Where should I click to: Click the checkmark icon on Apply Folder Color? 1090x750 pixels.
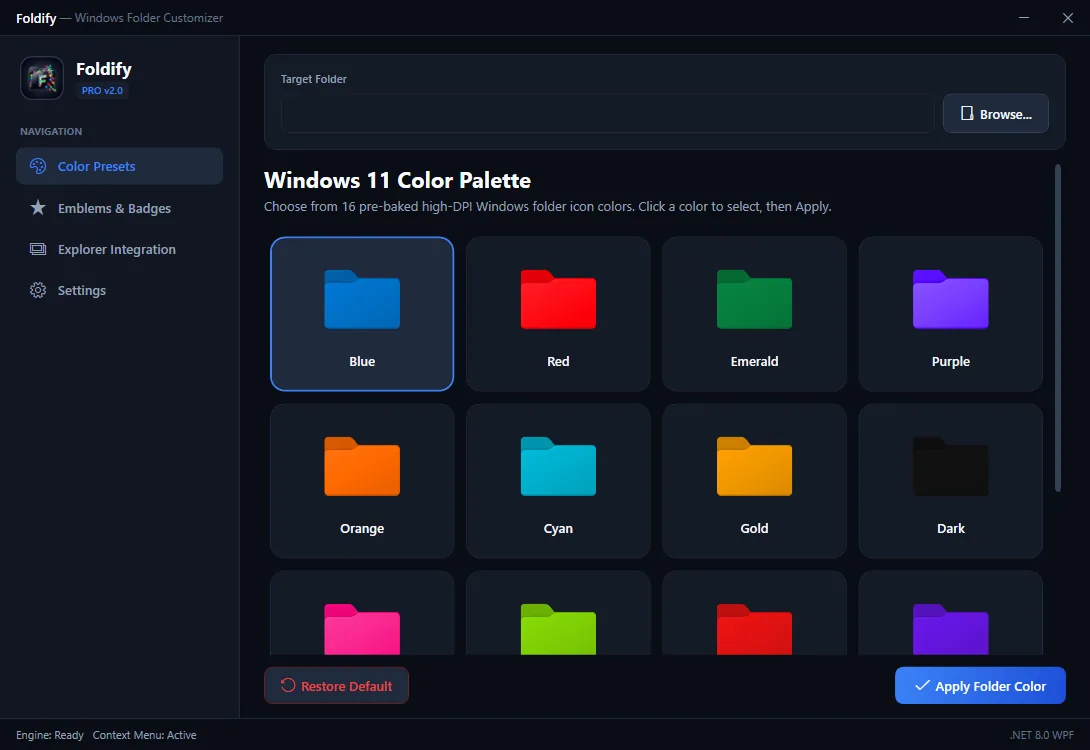(x=922, y=685)
